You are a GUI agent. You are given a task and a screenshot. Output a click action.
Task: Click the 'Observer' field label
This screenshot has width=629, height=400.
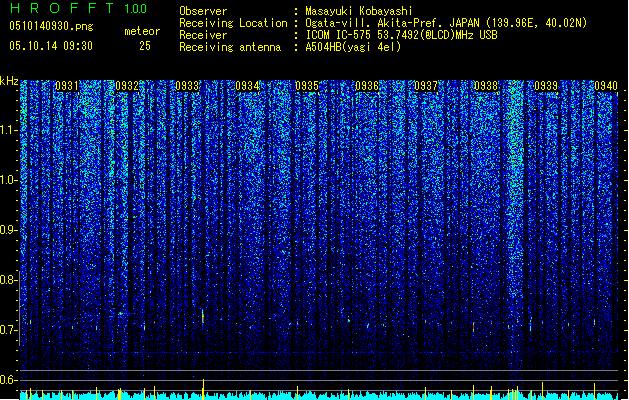(x=203, y=11)
